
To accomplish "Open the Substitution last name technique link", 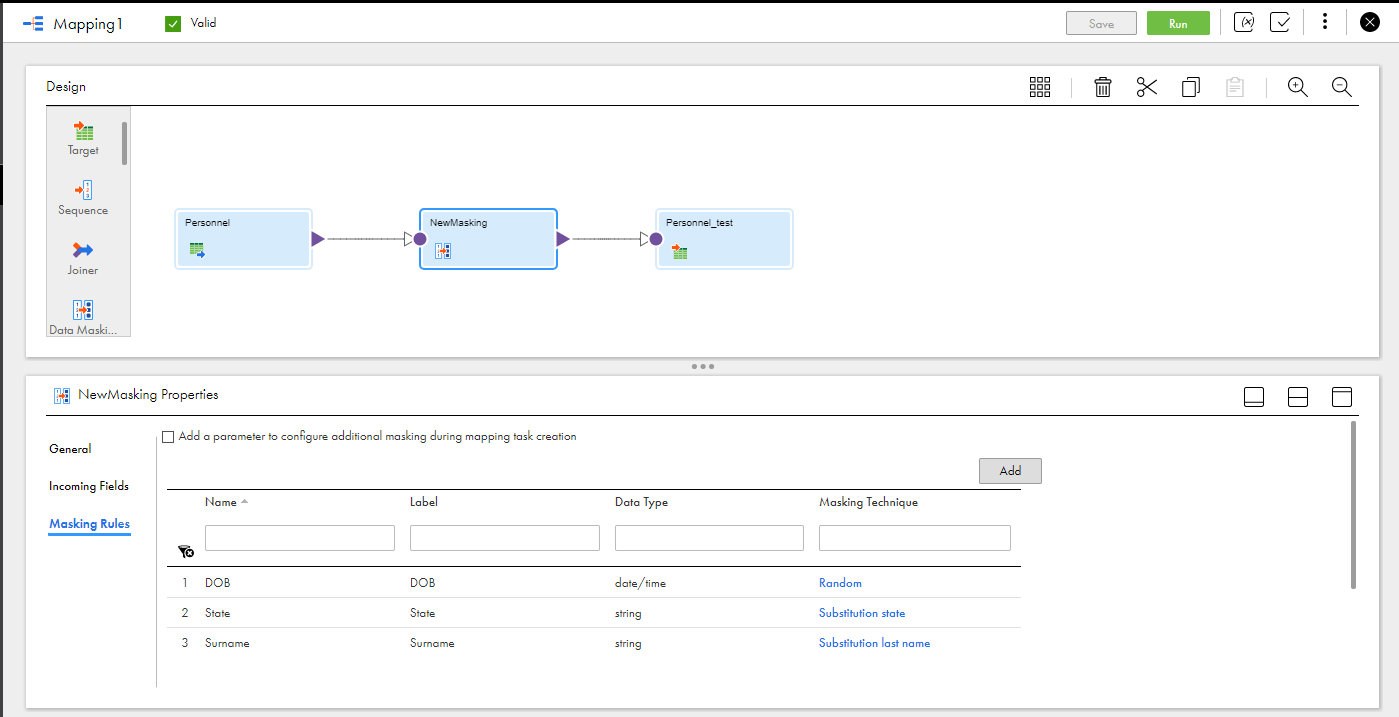I will [x=874, y=643].
